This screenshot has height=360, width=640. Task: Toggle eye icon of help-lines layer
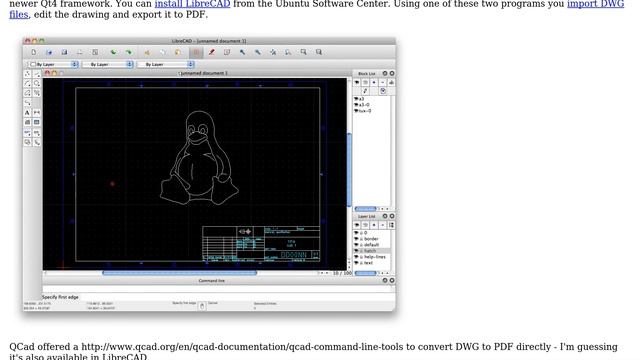tap(356, 257)
